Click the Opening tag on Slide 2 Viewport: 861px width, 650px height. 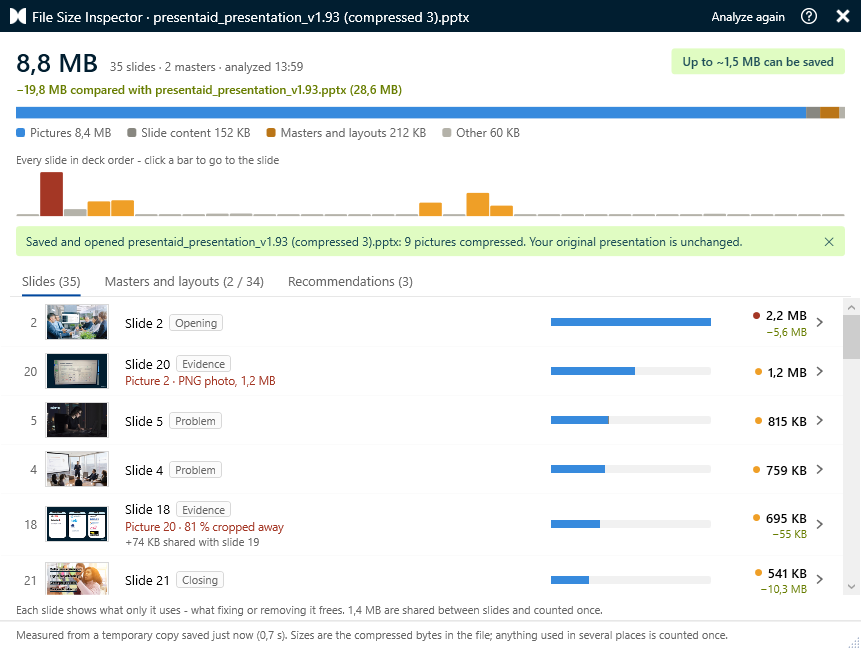[x=195, y=323]
